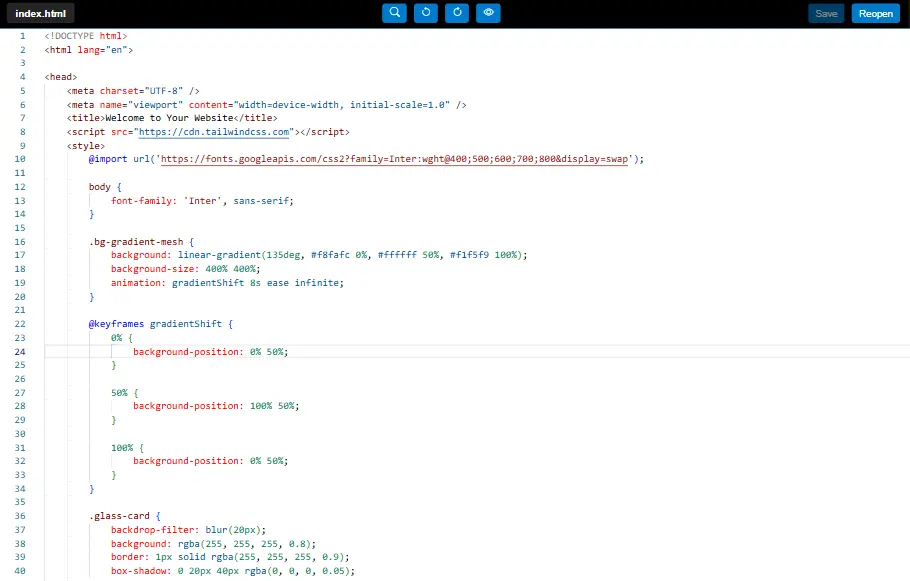The image size is (910, 581).
Task: Open the search tool with magnifier icon
Action: pos(395,13)
